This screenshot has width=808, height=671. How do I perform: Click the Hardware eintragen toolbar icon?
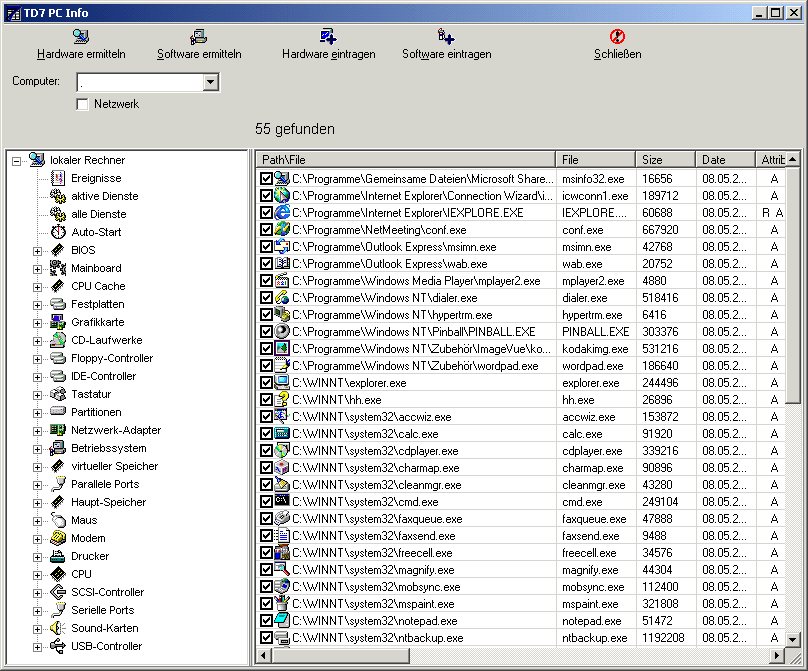click(x=328, y=37)
